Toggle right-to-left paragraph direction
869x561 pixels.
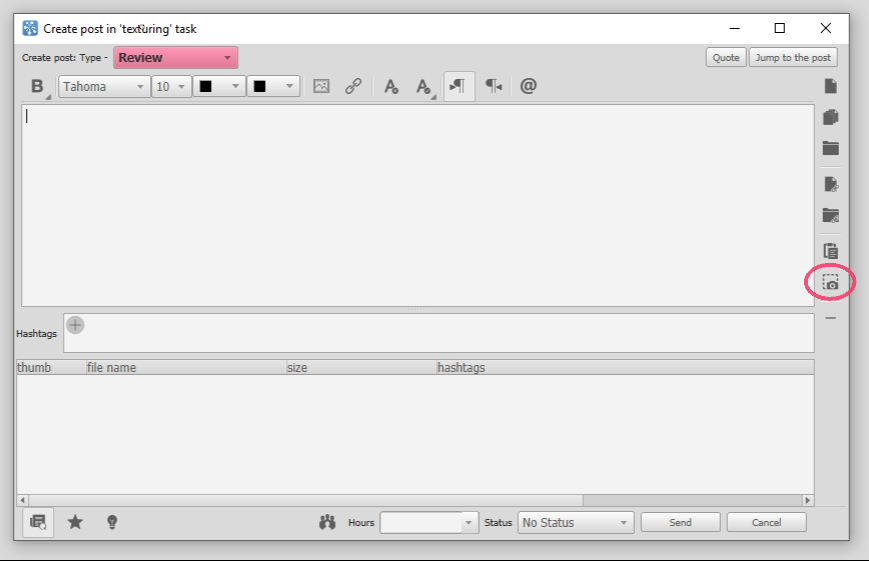coord(493,86)
